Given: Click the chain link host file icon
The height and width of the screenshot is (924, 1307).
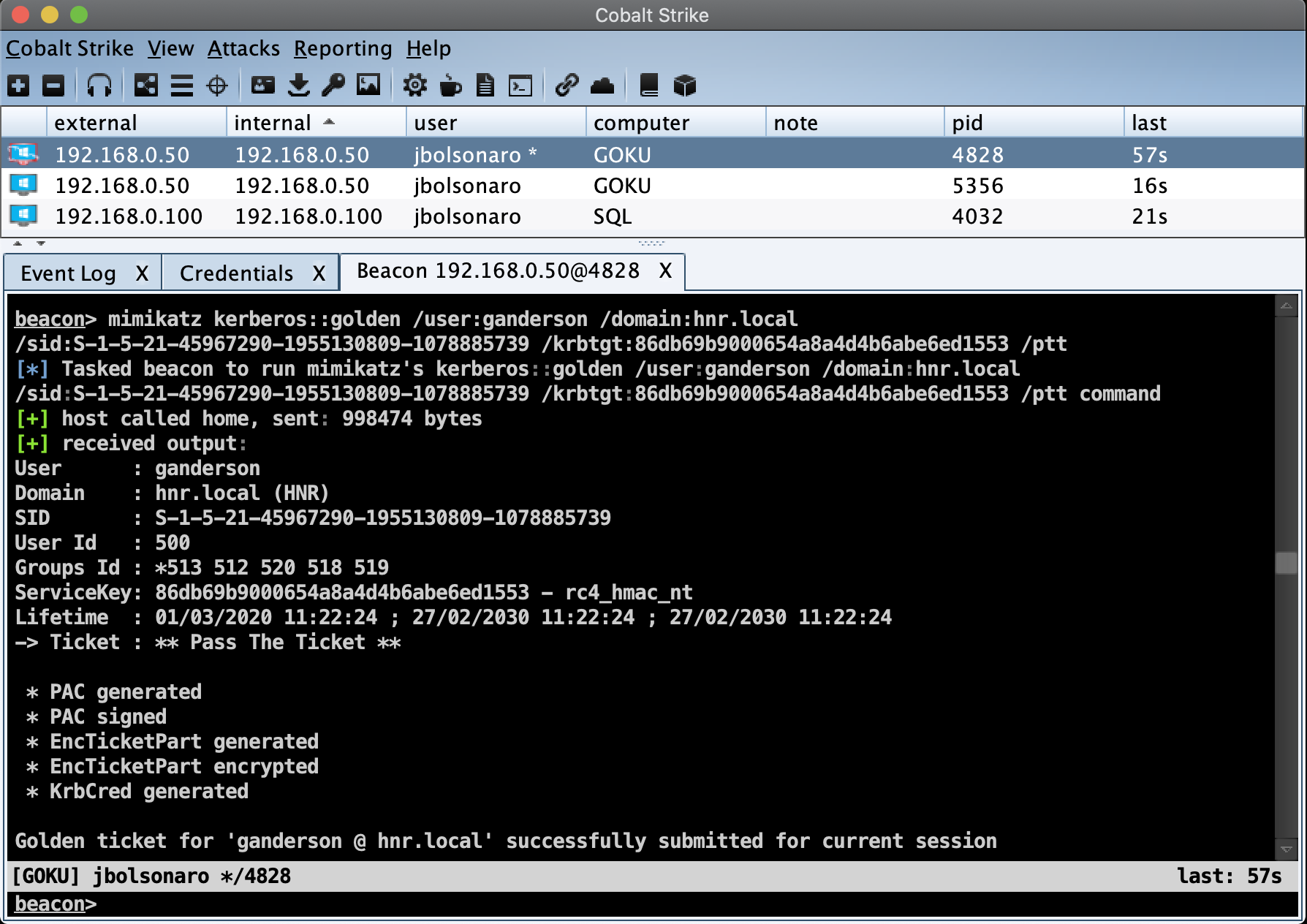Looking at the screenshot, I should click(x=567, y=86).
